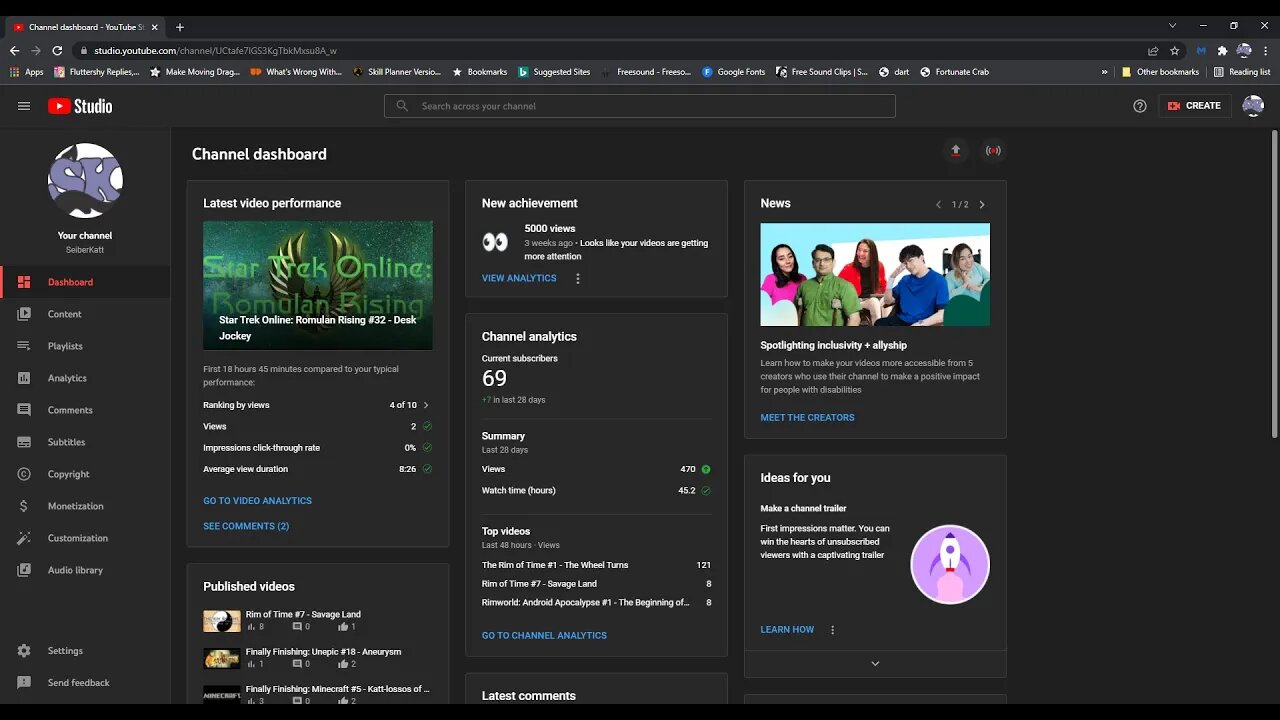This screenshot has height=720, width=1280.
Task: Open the Google Fonts bookmark
Action: [733, 72]
